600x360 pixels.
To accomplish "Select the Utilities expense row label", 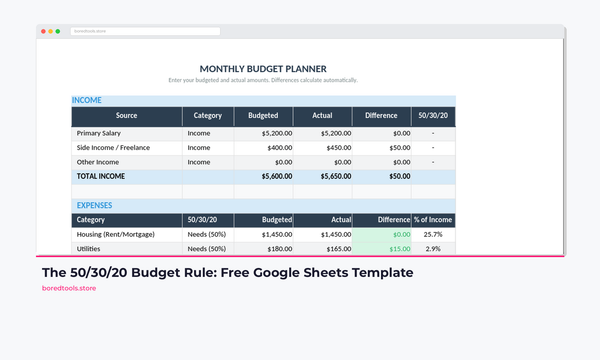I will (x=88, y=249).
